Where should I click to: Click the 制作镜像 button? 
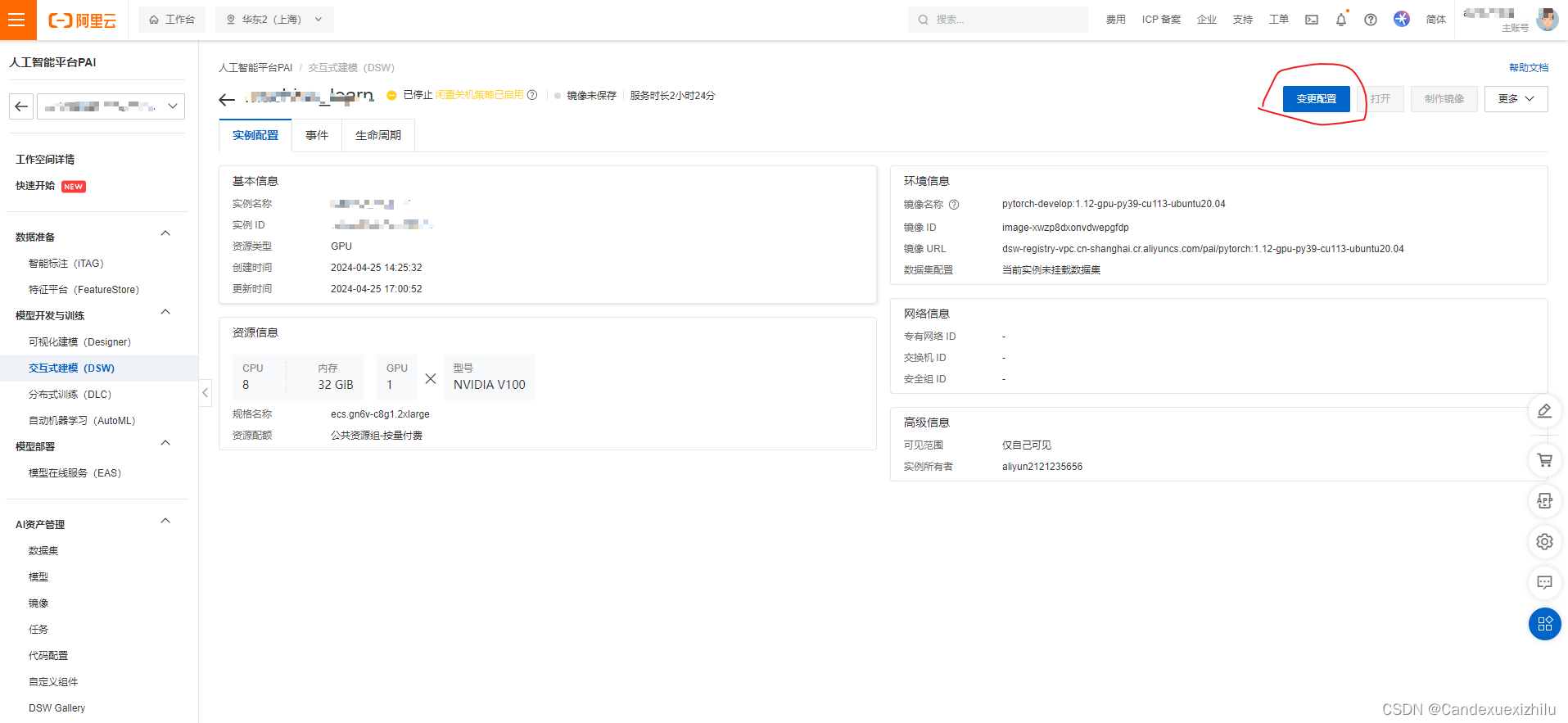click(1444, 99)
